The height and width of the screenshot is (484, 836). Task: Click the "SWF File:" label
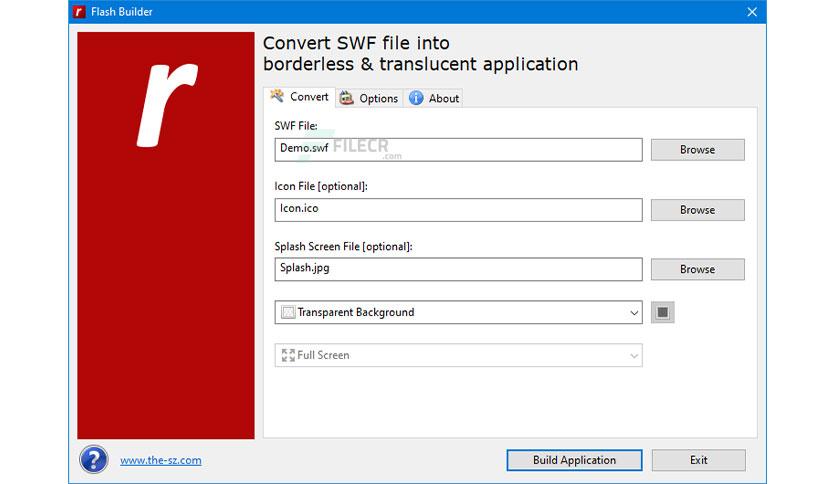click(x=296, y=126)
